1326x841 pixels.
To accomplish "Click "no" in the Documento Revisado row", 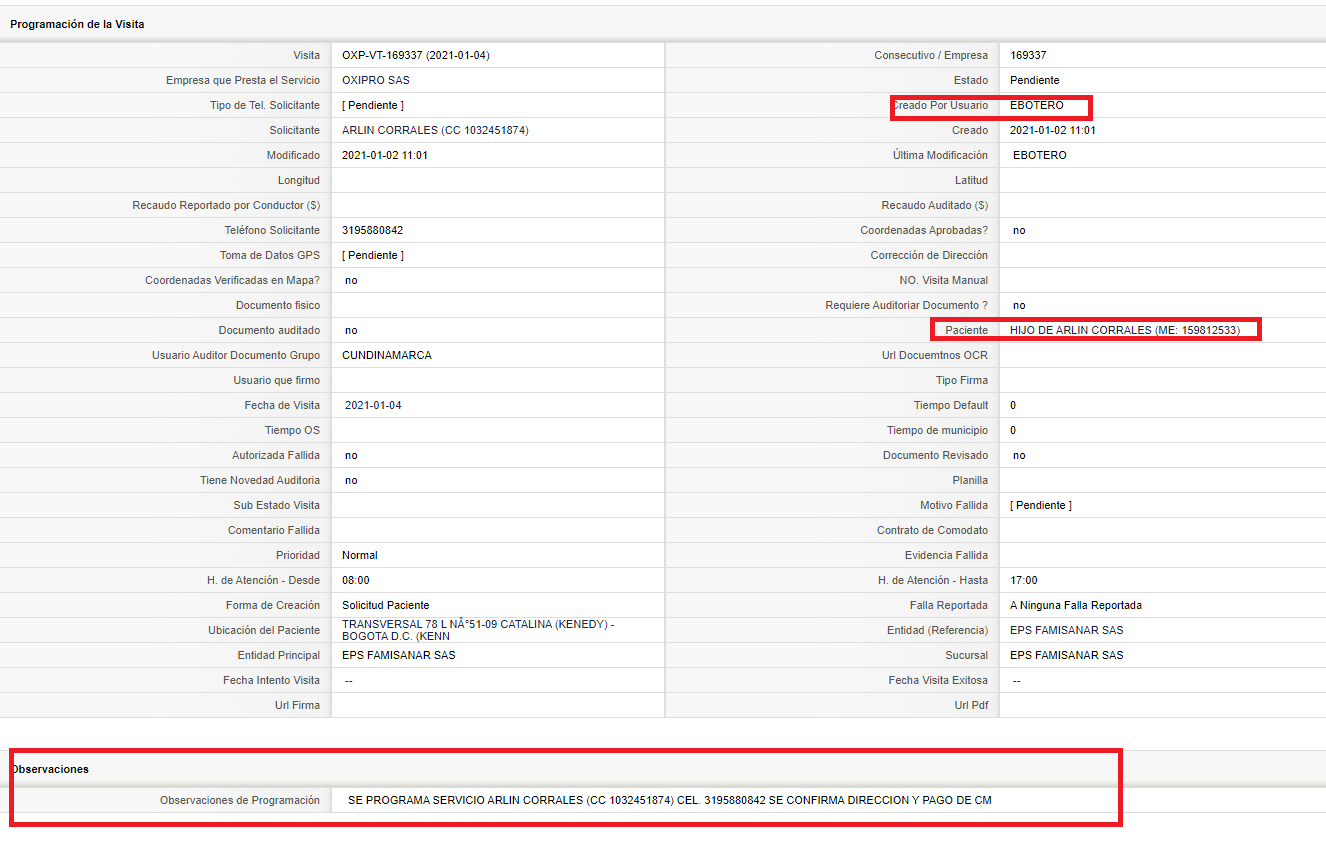I will tap(1019, 455).
